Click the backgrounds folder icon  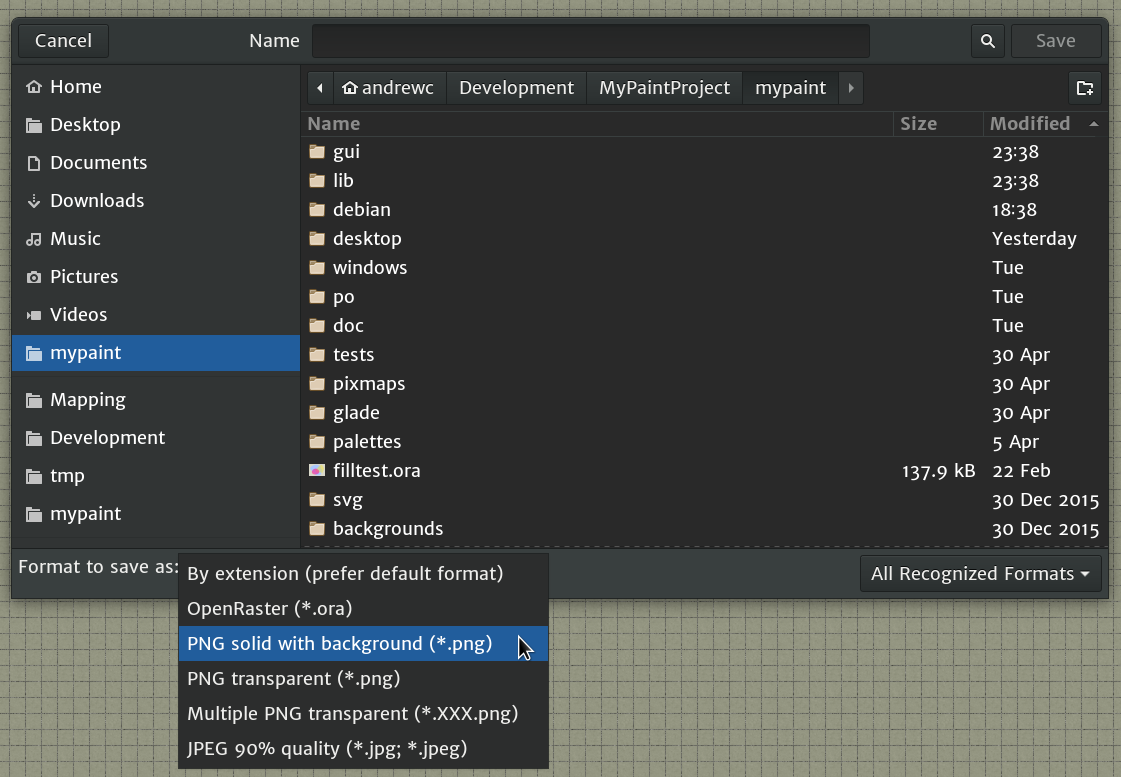coord(317,529)
